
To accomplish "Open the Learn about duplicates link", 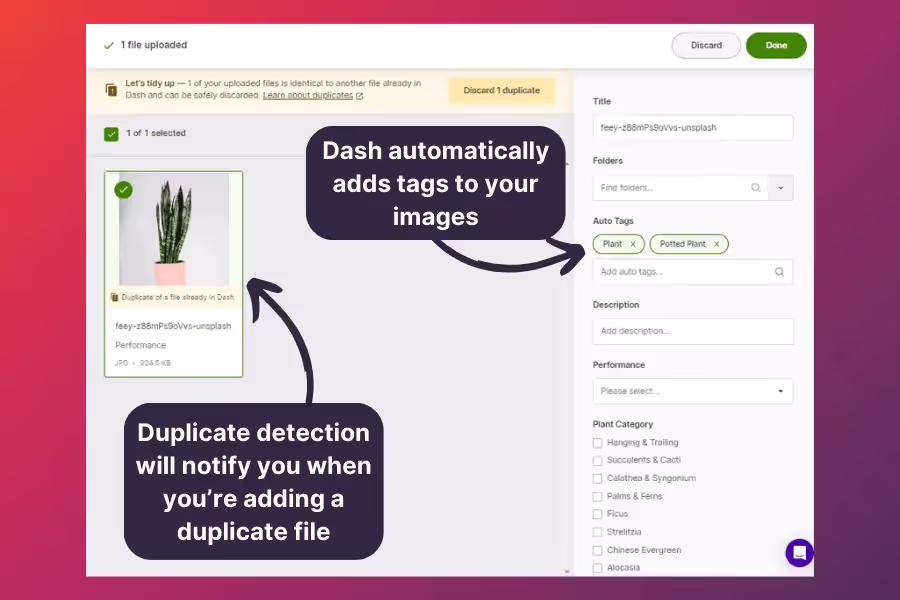I will pyautogui.click(x=308, y=95).
